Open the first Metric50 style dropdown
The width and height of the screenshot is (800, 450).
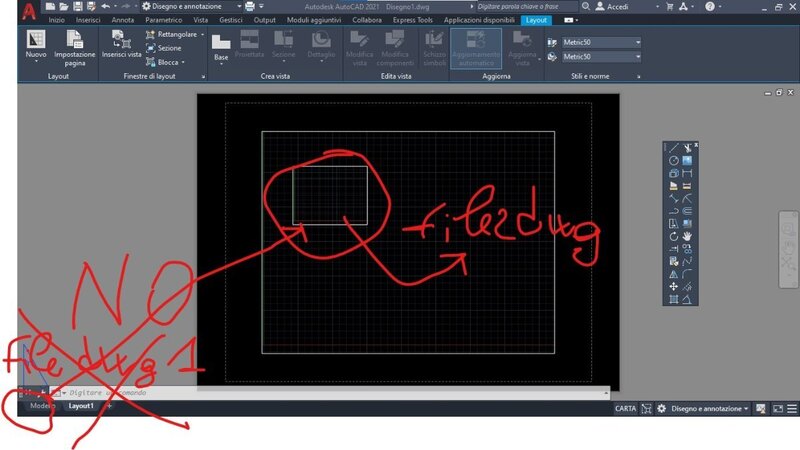click(601, 42)
